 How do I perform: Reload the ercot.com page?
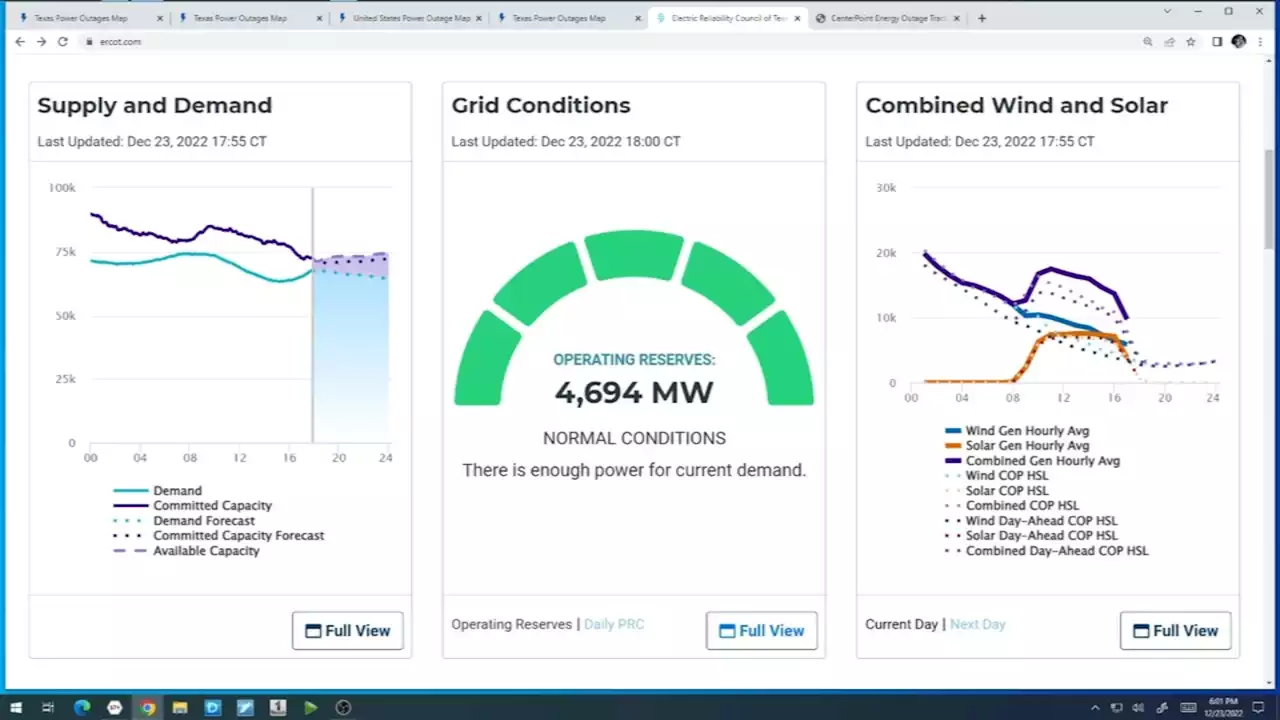(x=62, y=42)
